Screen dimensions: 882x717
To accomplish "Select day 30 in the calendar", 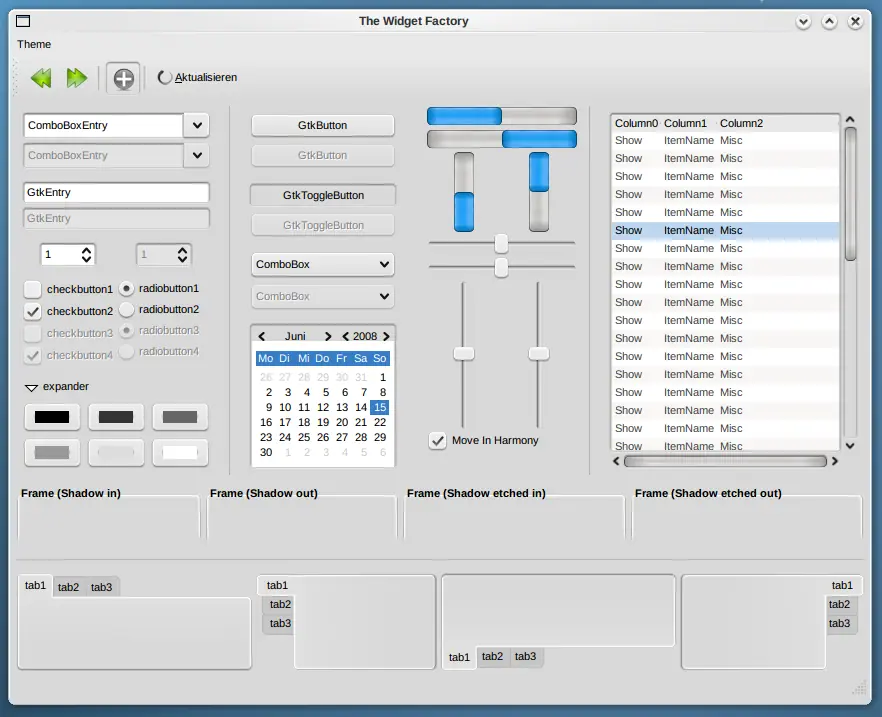I will [x=266, y=452].
